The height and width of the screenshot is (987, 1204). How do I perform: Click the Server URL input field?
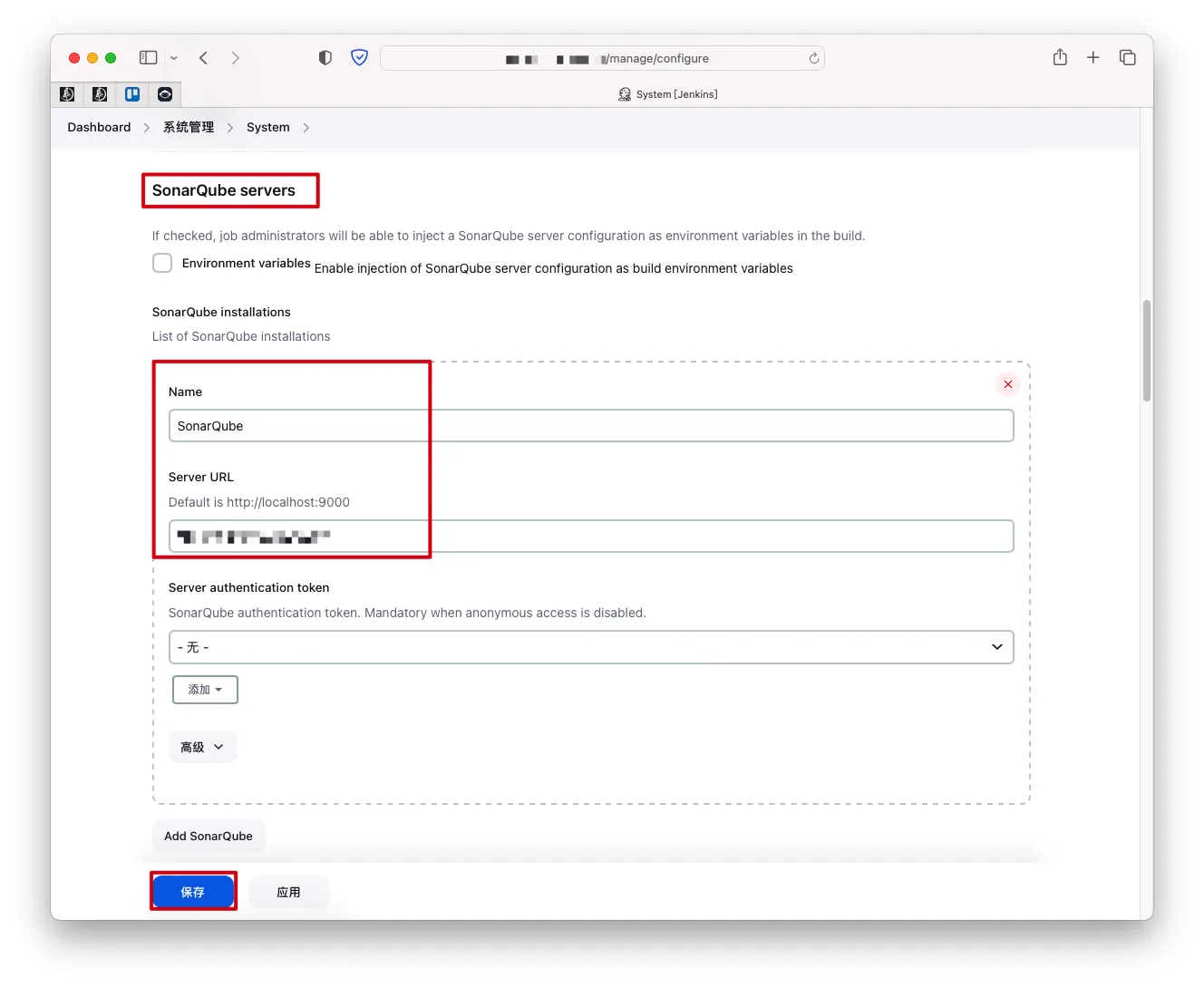591,537
